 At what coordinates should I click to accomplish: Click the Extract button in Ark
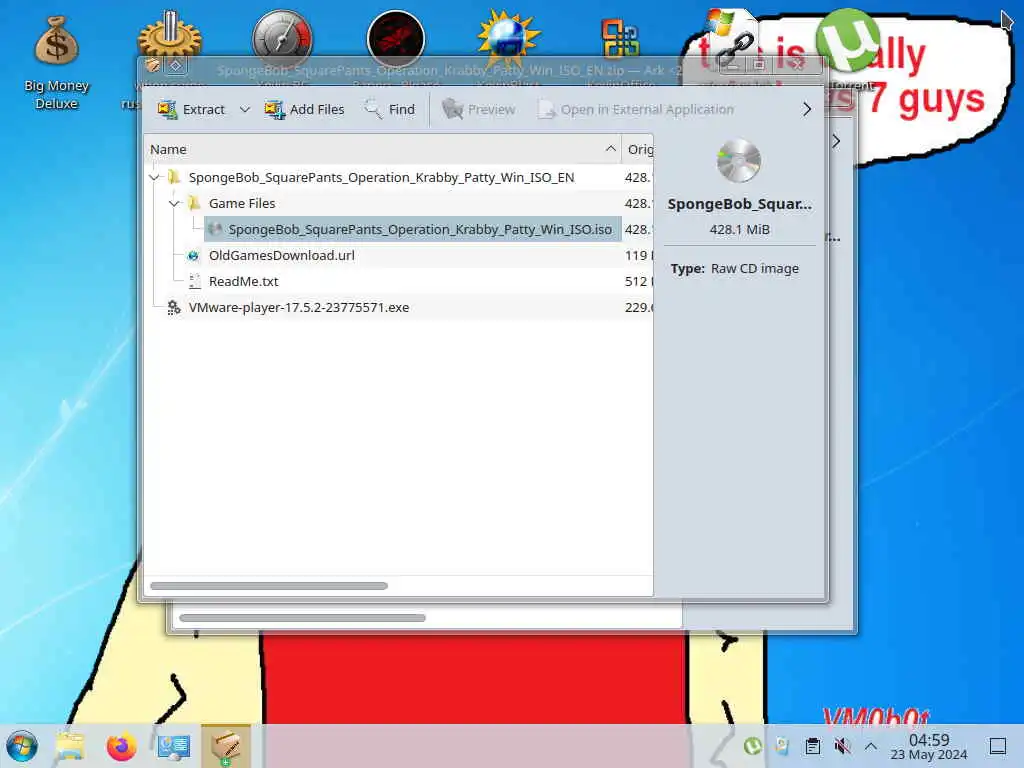tap(191, 110)
